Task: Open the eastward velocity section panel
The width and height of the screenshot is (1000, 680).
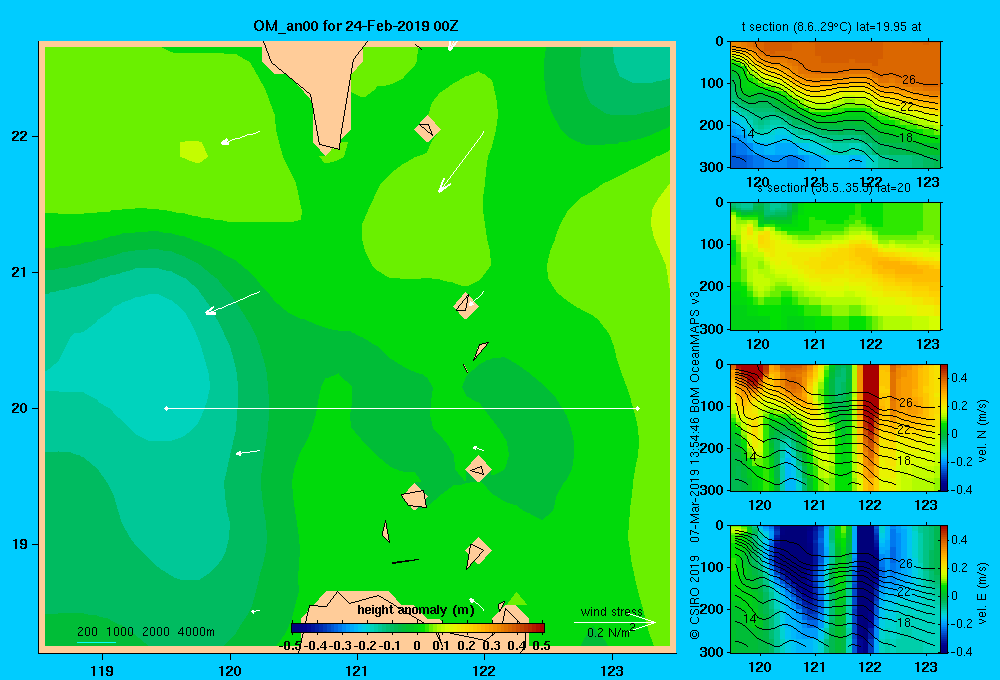Action: tap(835, 588)
